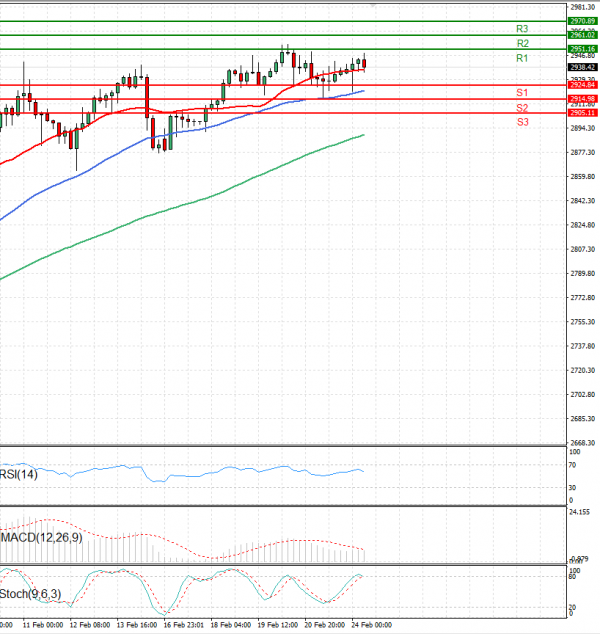The image size is (600, 634).
Task: Click the 2720.30 price axis value
Action: click(583, 370)
